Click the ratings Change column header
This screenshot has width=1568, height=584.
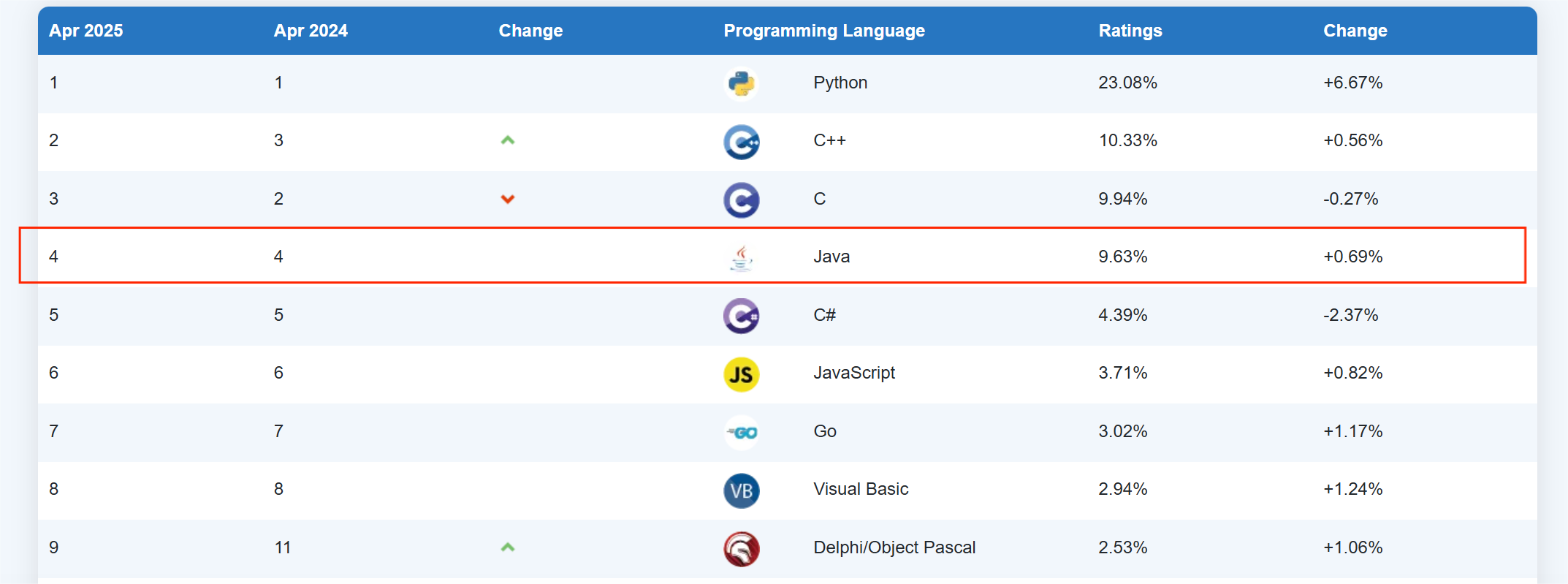click(1355, 31)
